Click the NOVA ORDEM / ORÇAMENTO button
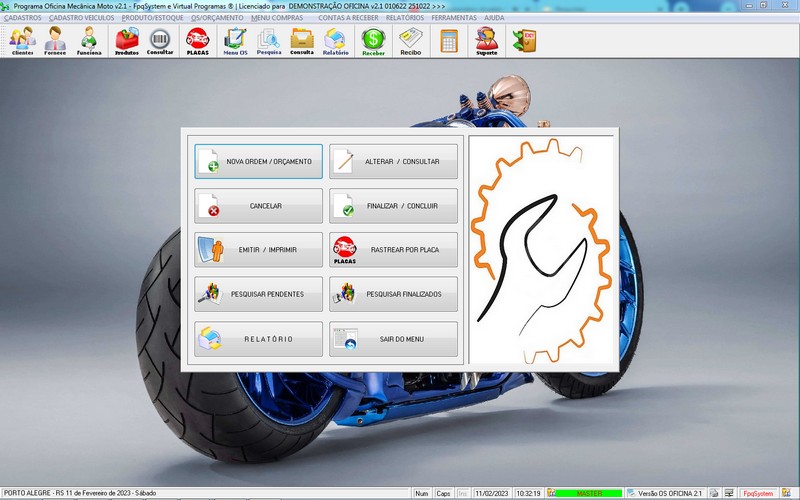 coord(258,161)
